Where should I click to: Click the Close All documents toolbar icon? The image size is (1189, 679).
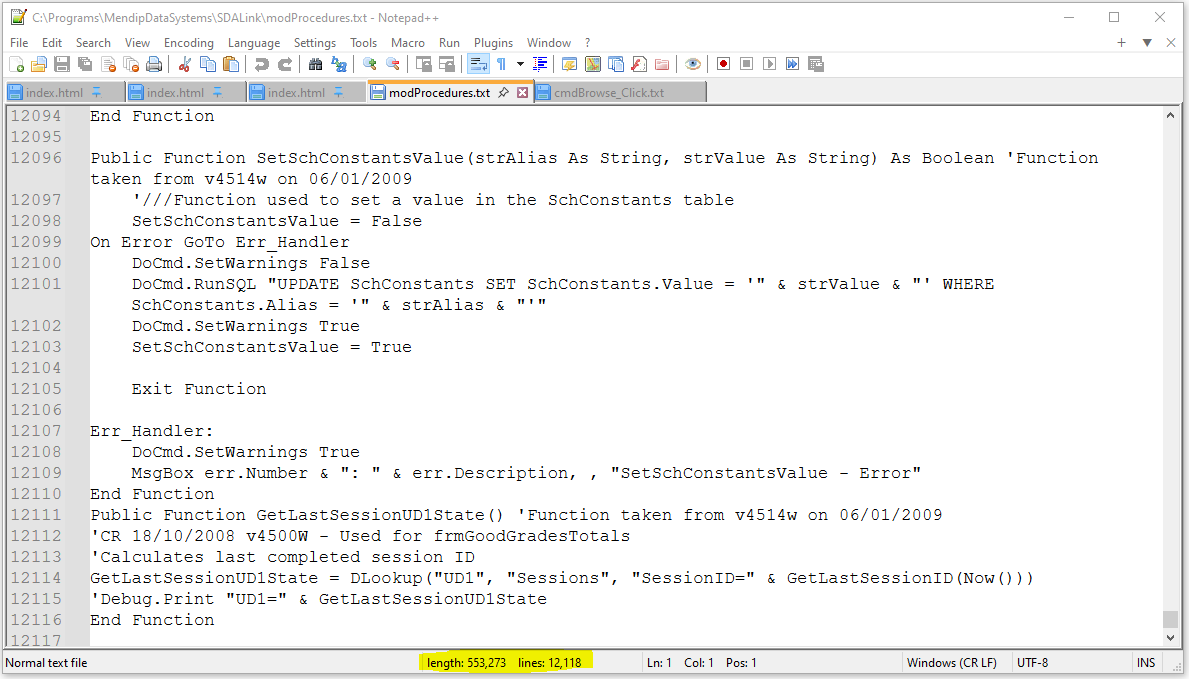(x=131, y=64)
